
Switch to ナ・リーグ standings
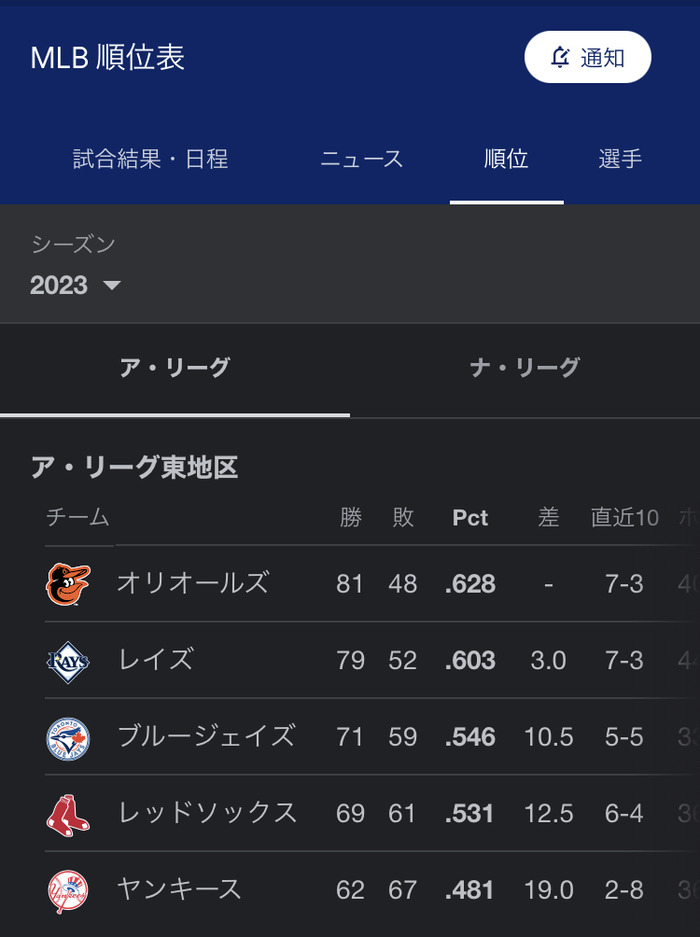point(525,368)
